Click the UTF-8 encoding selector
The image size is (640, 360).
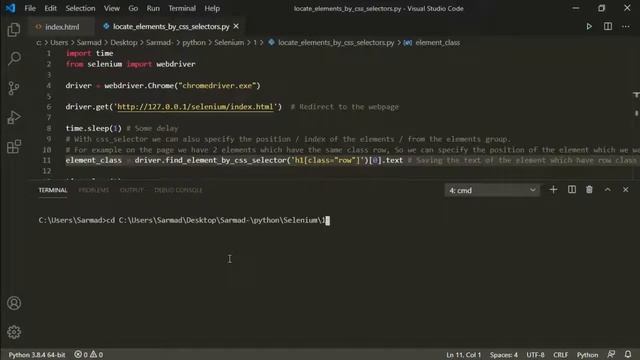535,355
